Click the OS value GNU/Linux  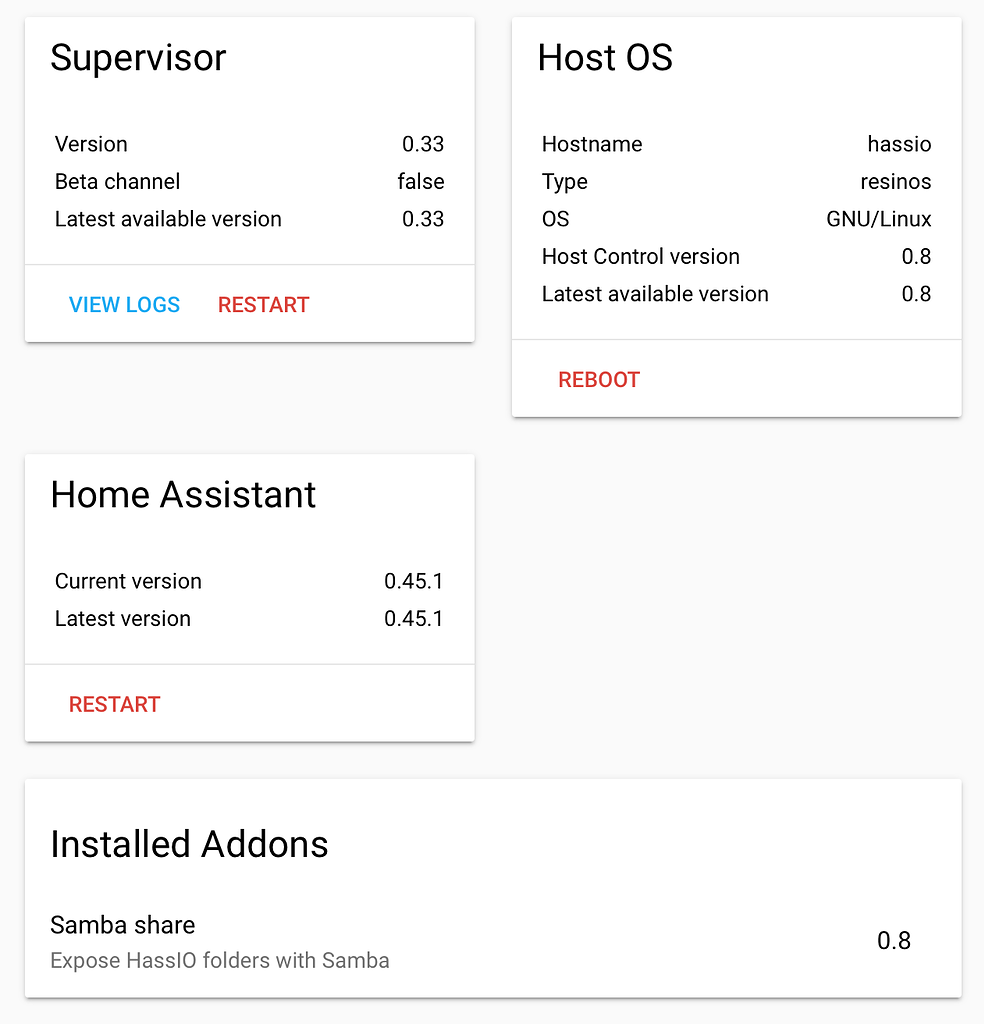878,218
